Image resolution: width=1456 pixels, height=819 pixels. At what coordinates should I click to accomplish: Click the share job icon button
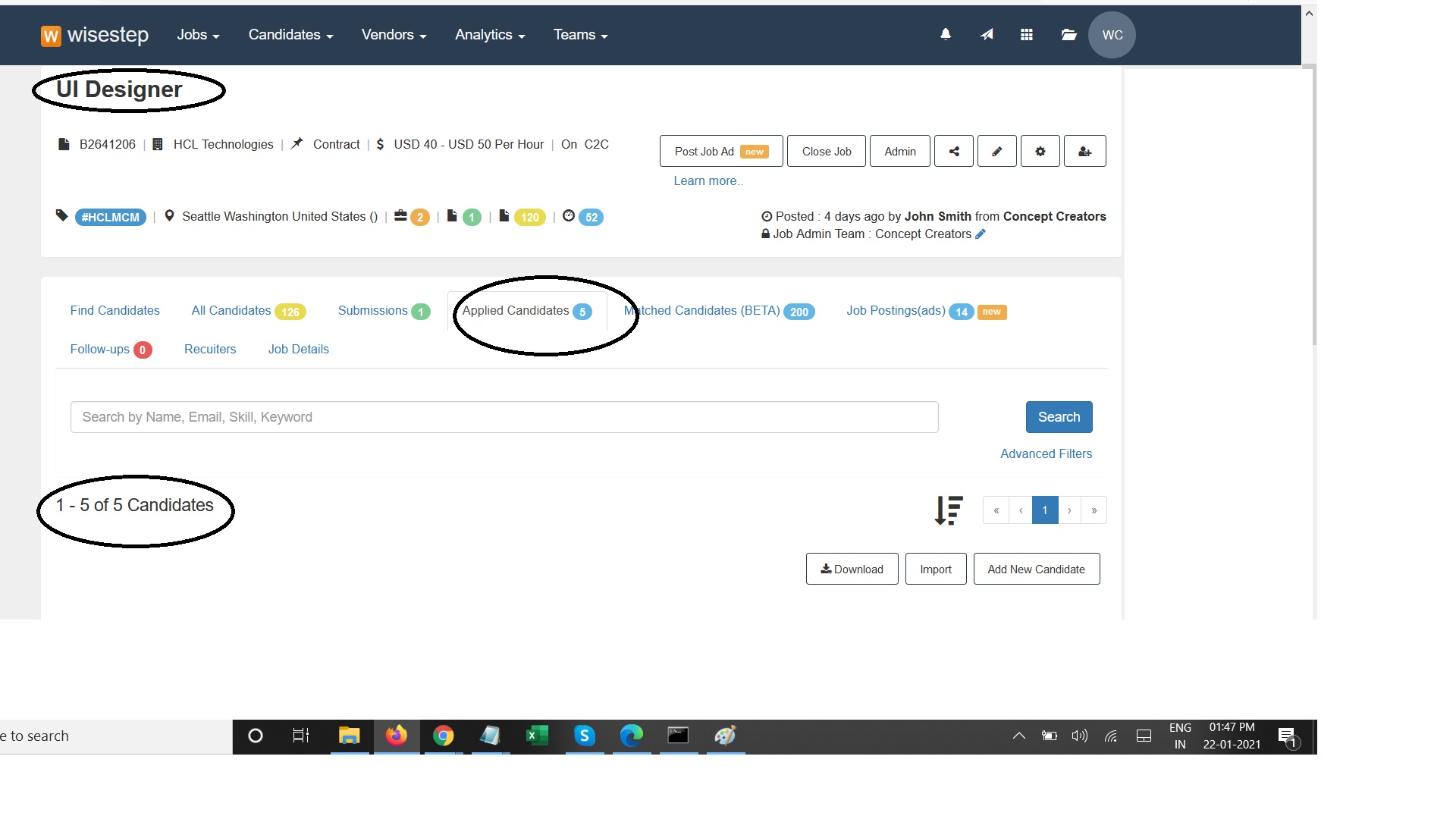tap(954, 151)
